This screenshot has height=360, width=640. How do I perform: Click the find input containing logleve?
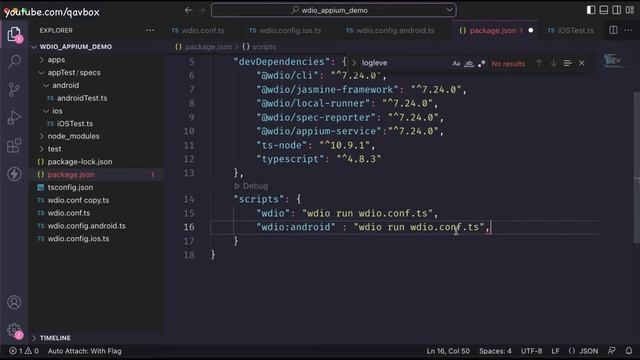click(x=404, y=63)
